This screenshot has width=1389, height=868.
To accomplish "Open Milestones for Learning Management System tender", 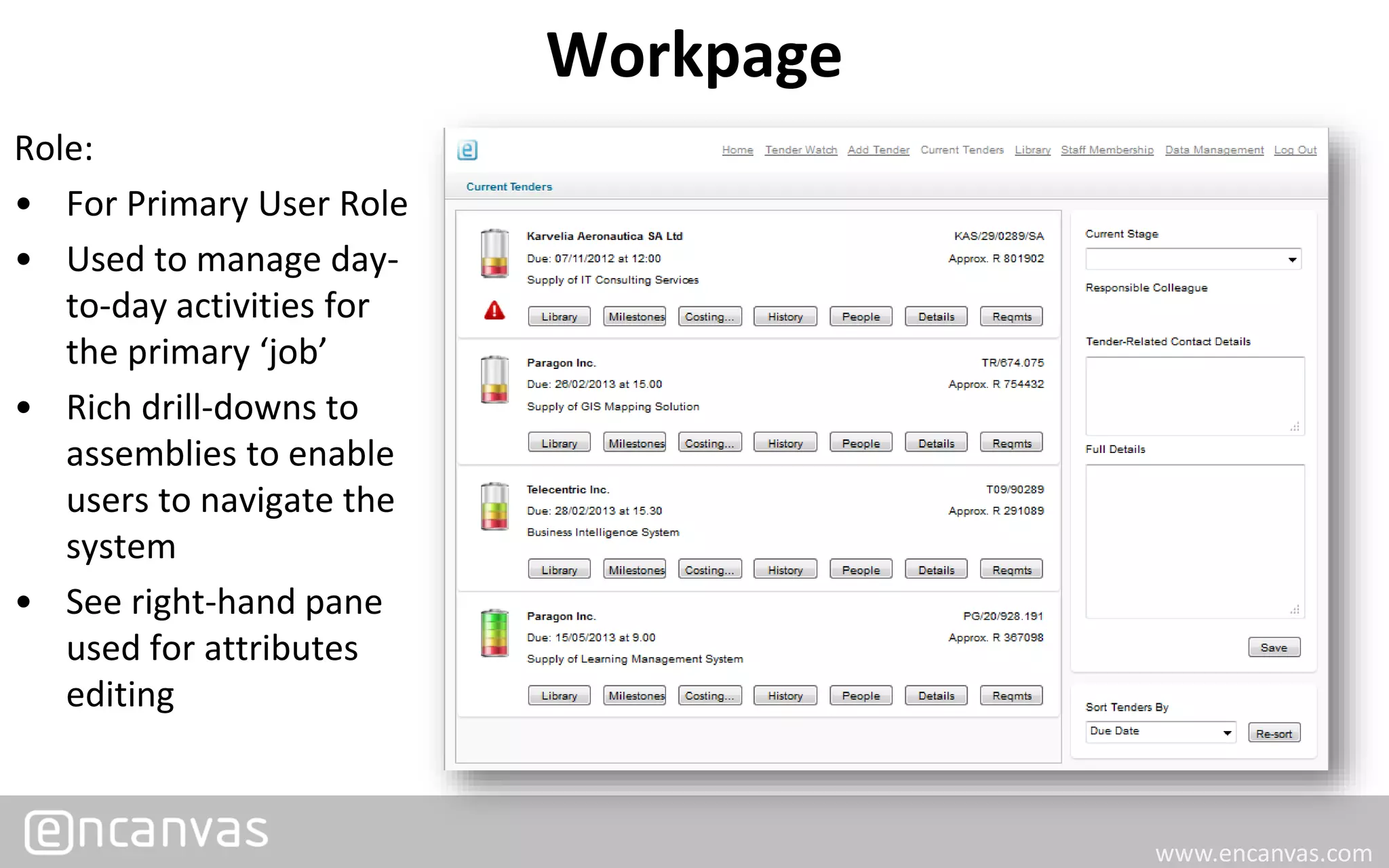I will click(x=635, y=696).
